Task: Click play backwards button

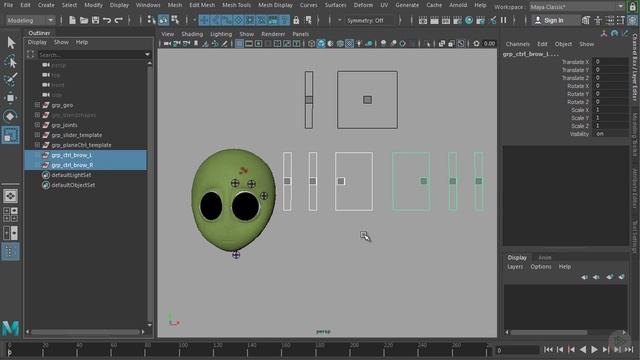Action: [583, 349]
